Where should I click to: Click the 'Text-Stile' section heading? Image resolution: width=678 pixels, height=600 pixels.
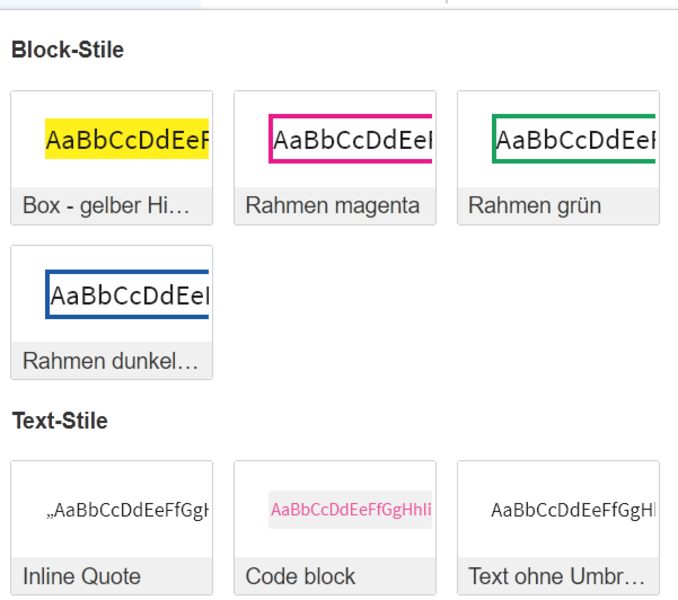tap(60, 421)
